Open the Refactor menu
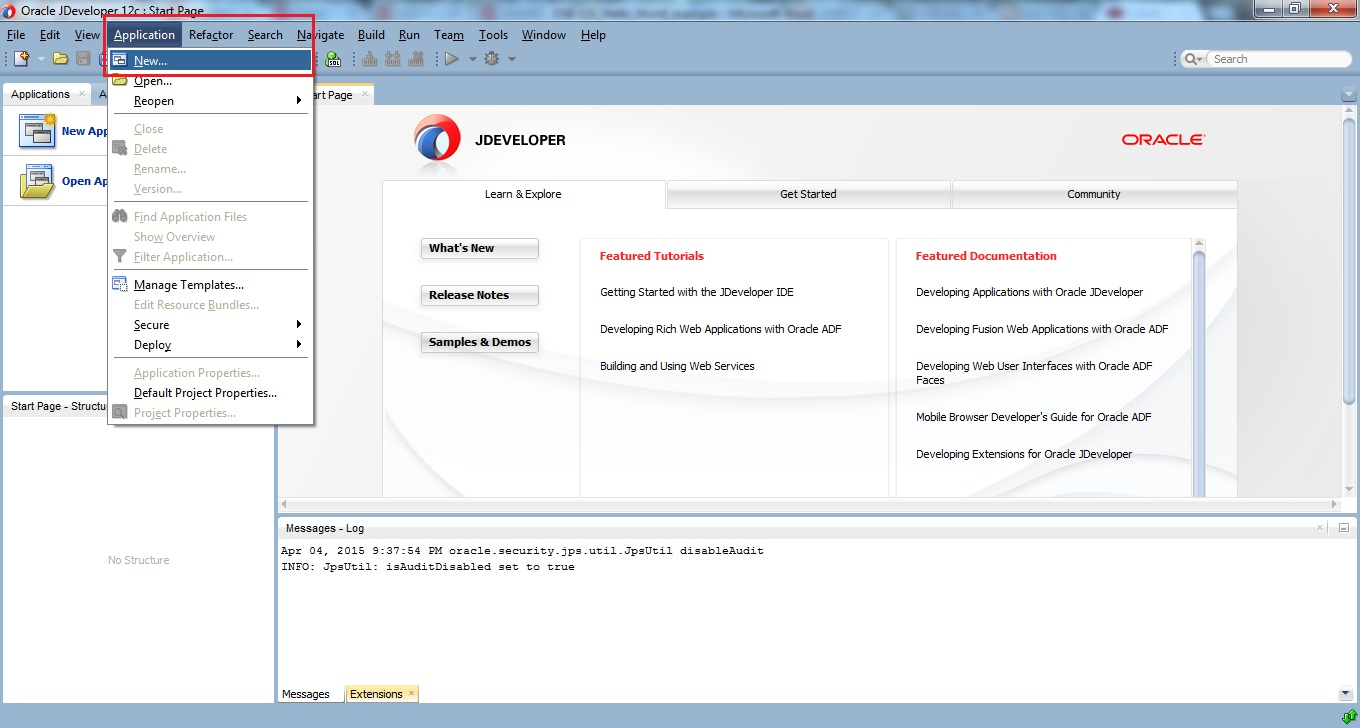Viewport: 1360px width, 728px height. (x=211, y=35)
